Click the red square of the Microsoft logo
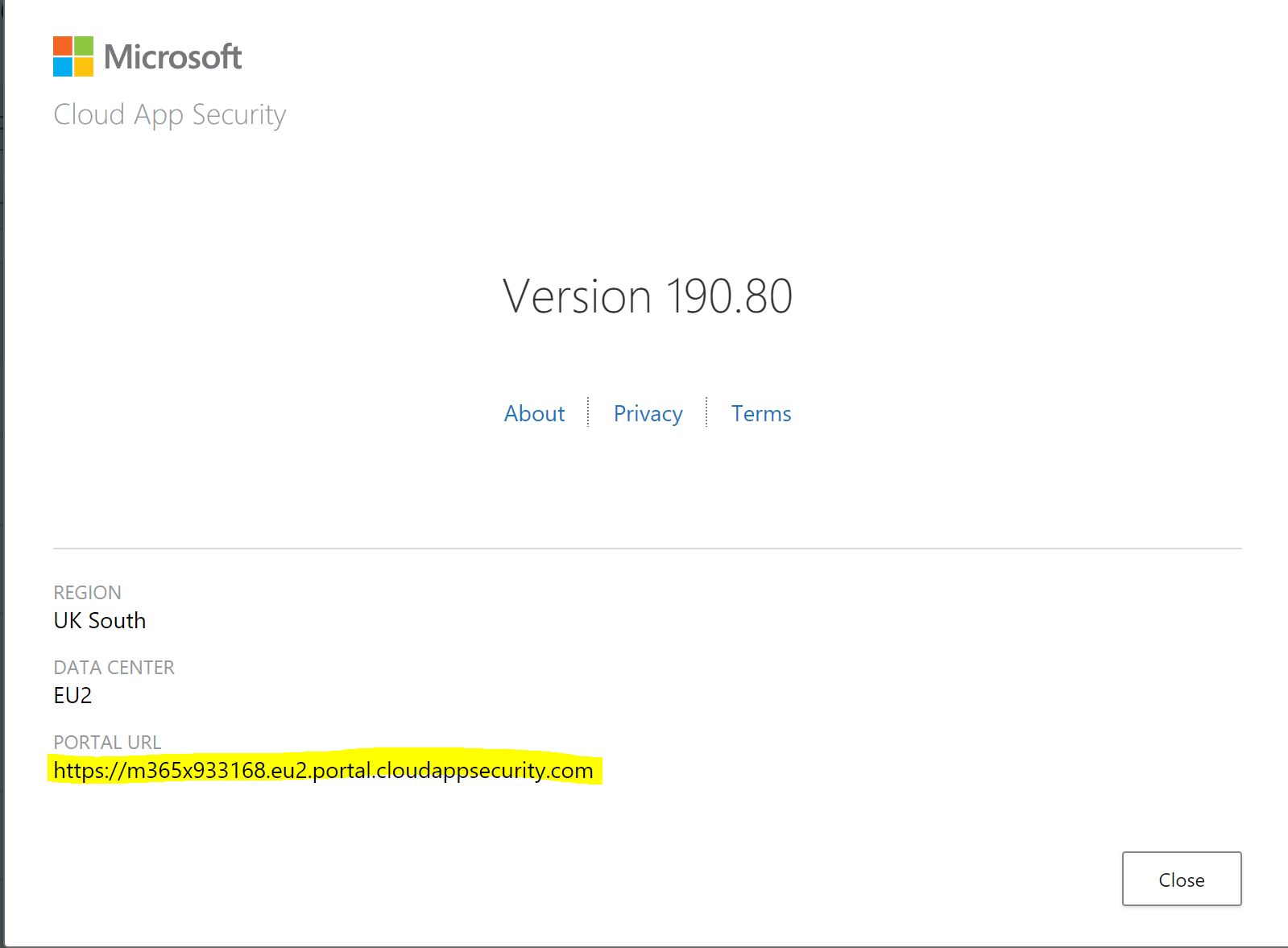 pos(63,46)
